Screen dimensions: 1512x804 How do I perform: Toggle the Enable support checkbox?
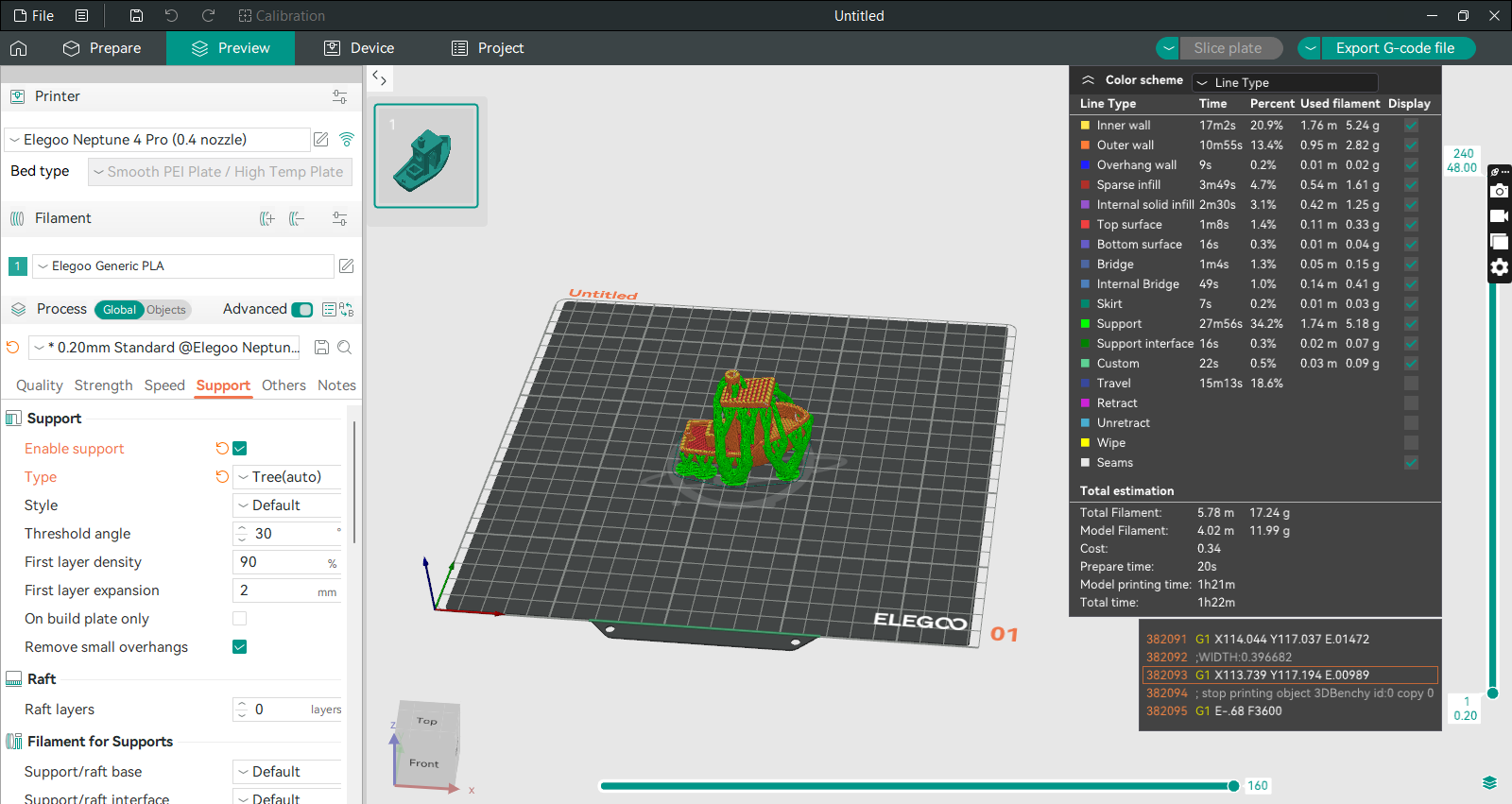[x=240, y=448]
